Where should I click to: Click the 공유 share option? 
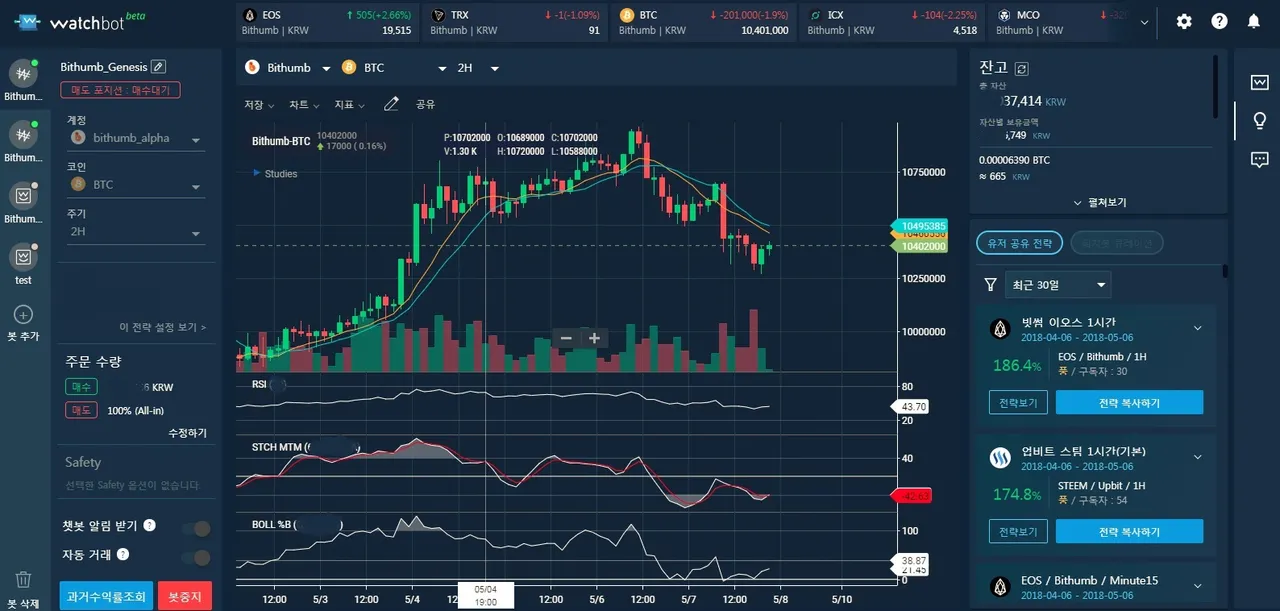[x=425, y=104]
